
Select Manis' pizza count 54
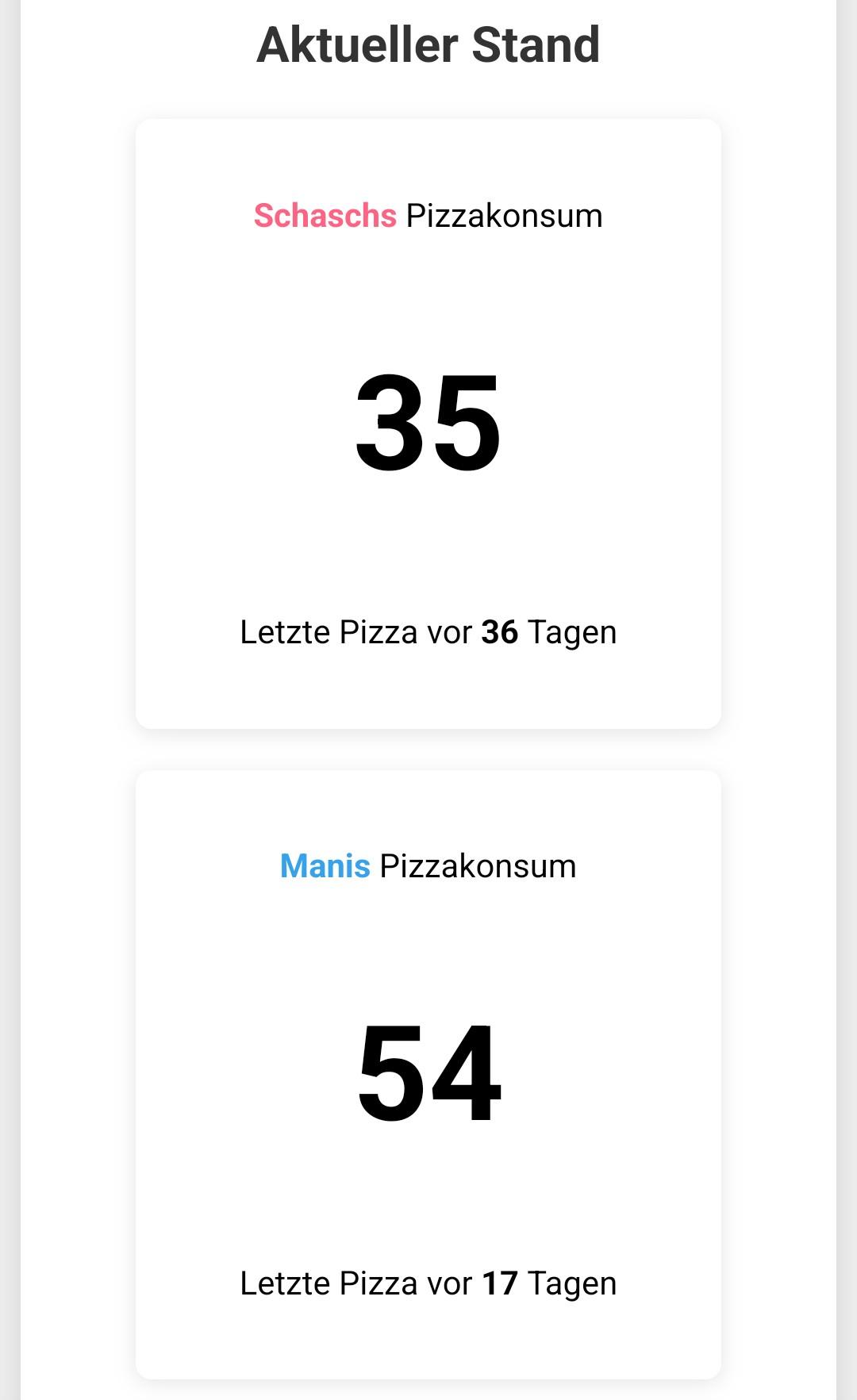coord(428,1074)
